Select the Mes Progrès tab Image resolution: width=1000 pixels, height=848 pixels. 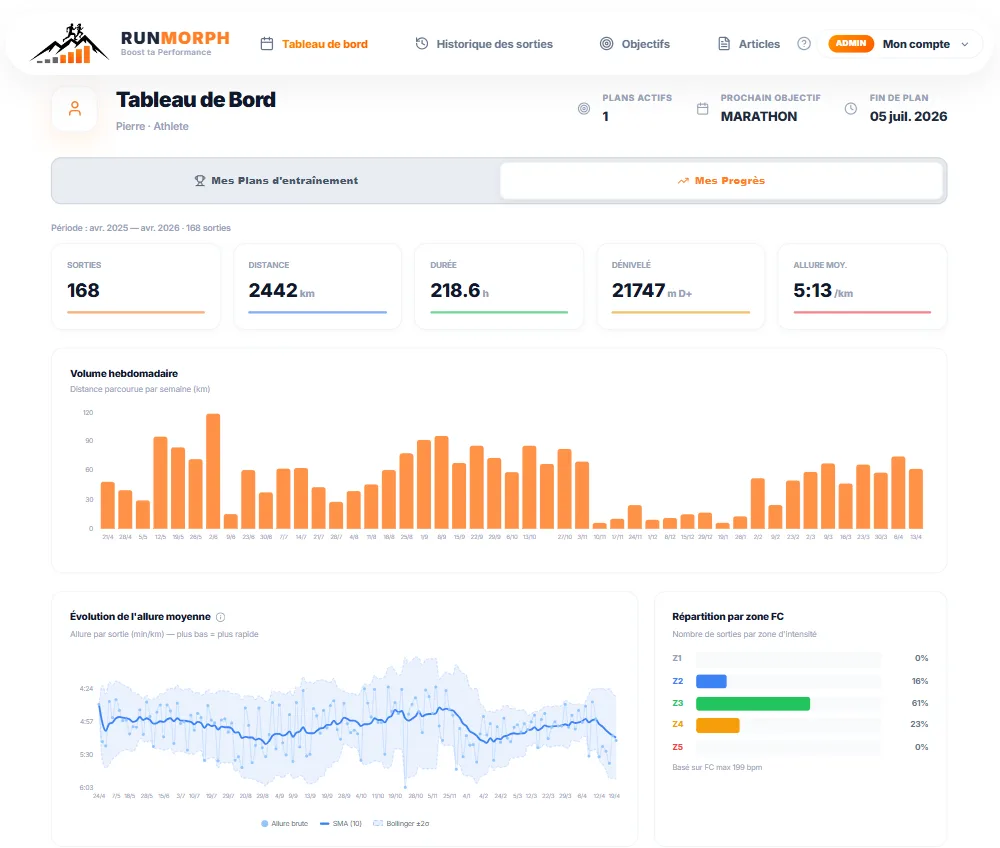[x=721, y=181]
